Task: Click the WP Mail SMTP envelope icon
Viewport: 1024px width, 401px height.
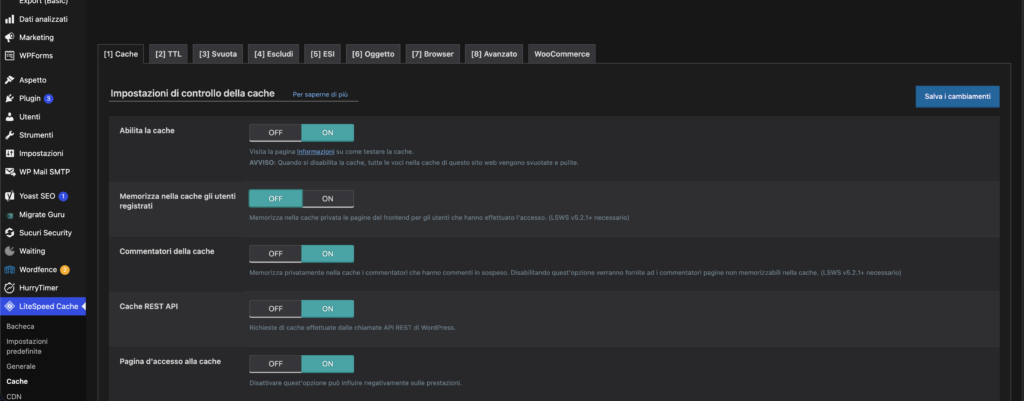Action: (9, 172)
